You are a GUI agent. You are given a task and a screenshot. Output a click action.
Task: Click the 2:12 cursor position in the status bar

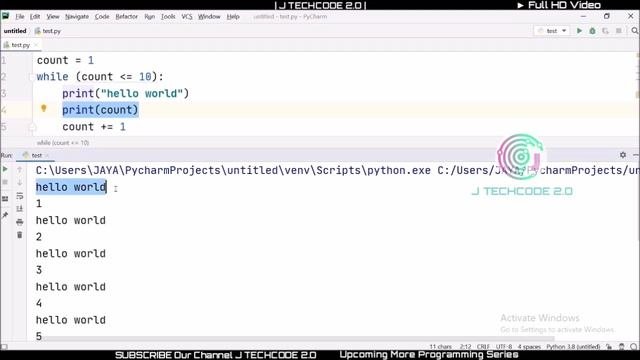(x=465, y=347)
